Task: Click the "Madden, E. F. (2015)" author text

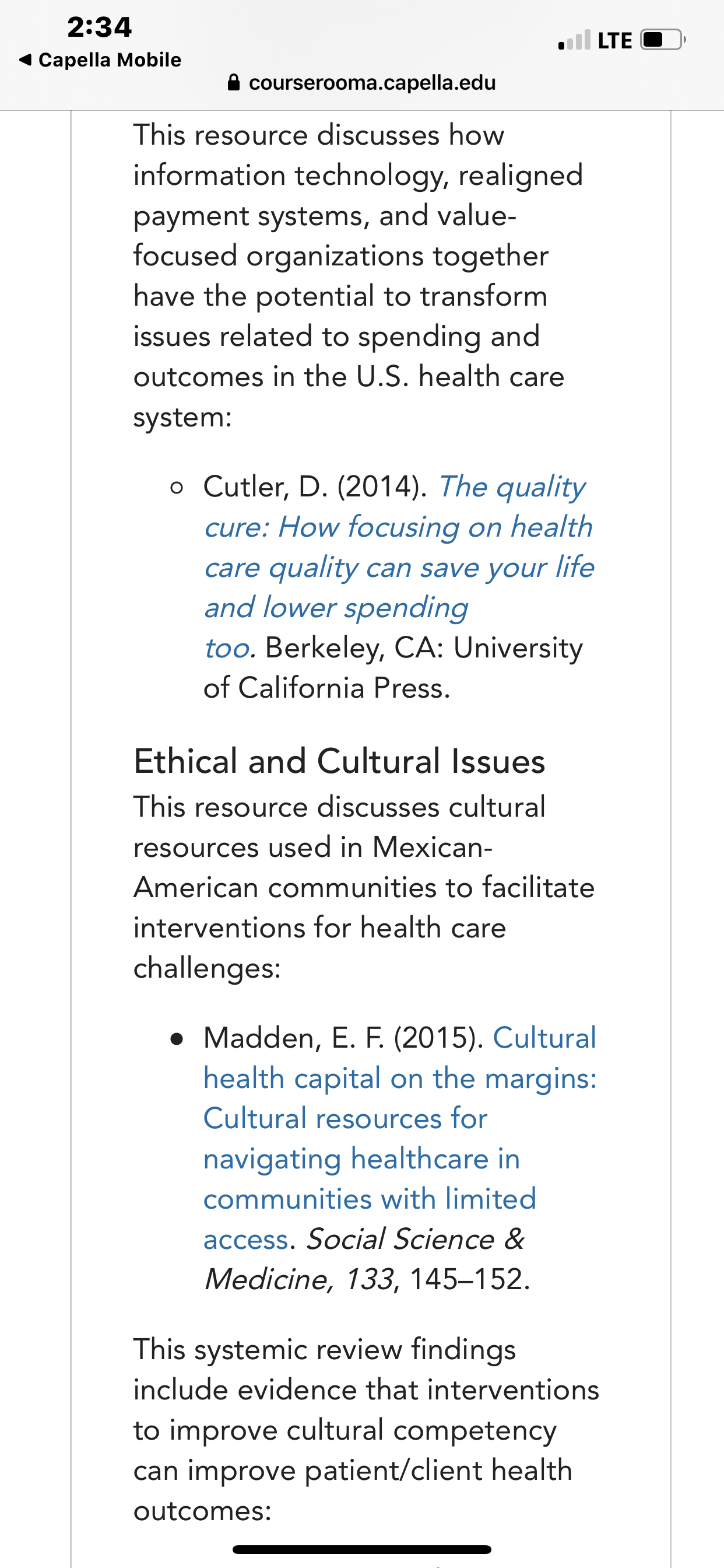Action: (343, 1038)
